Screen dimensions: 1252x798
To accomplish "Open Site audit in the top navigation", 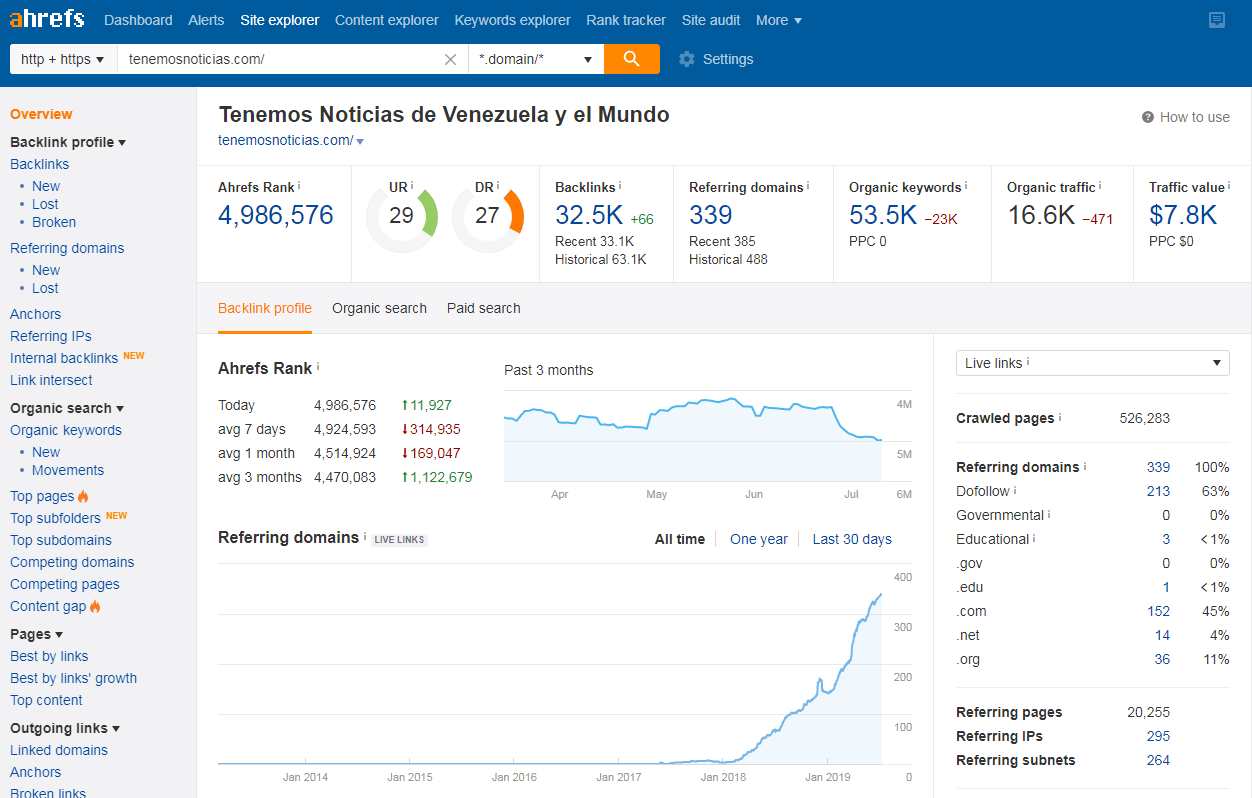I will click(711, 20).
